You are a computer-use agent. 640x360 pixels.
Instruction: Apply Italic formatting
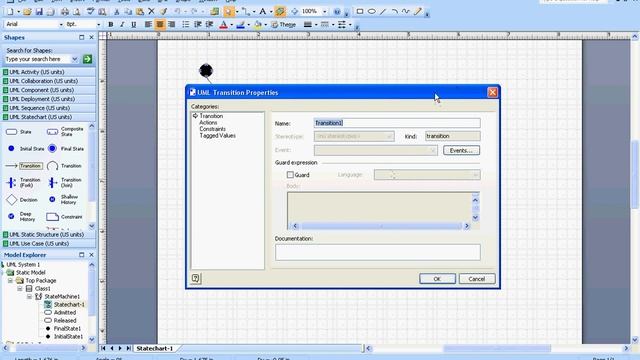pyautogui.click(x=122, y=24)
